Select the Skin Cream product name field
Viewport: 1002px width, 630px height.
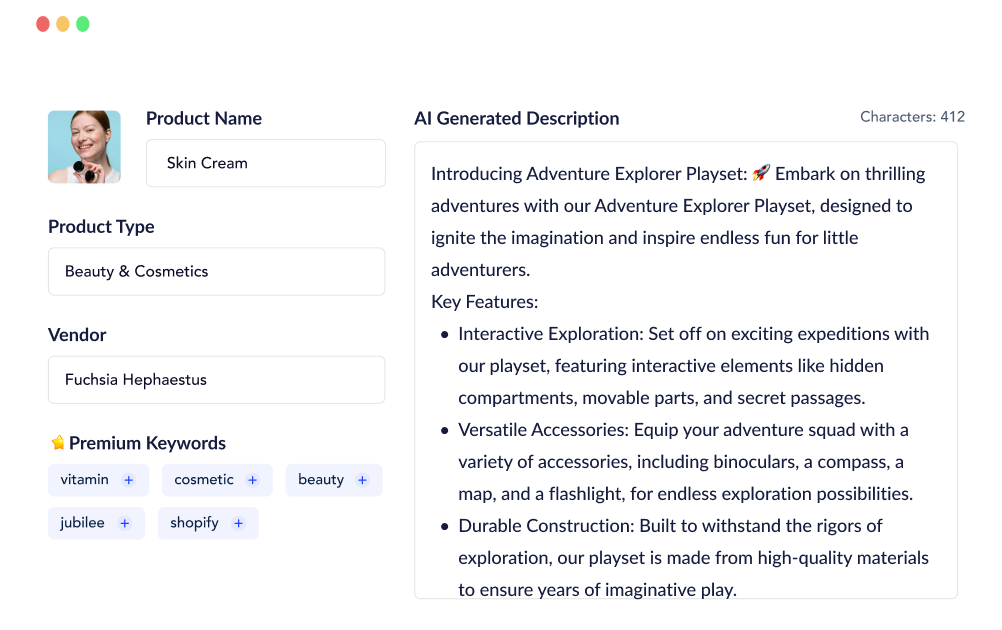[265, 163]
